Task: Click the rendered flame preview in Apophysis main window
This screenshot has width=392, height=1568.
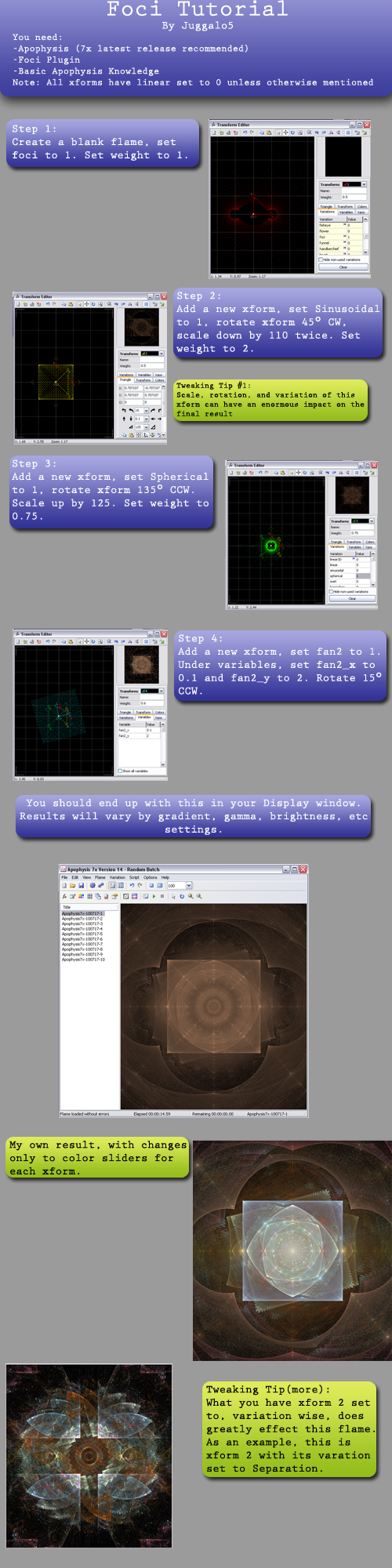Action: [213, 1006]
